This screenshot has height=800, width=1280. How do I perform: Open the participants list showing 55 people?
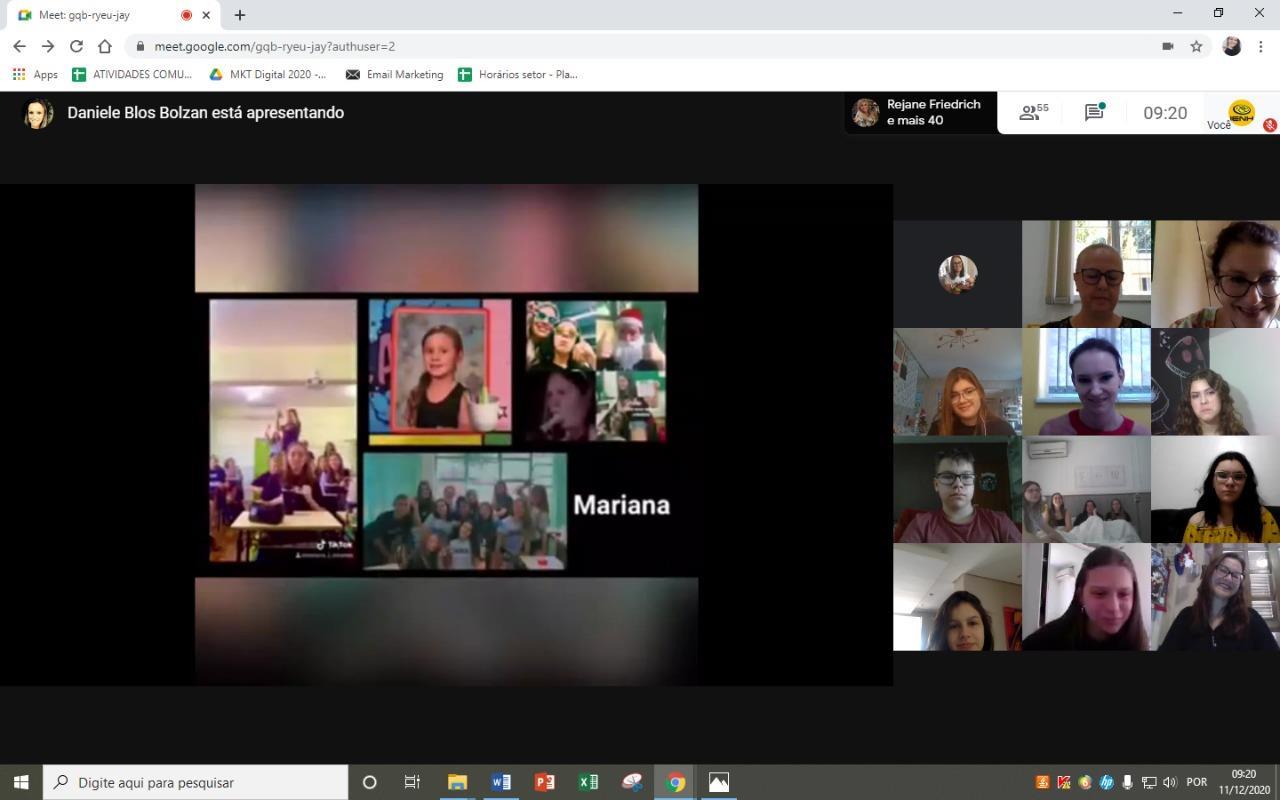(x=1033, y=113)
